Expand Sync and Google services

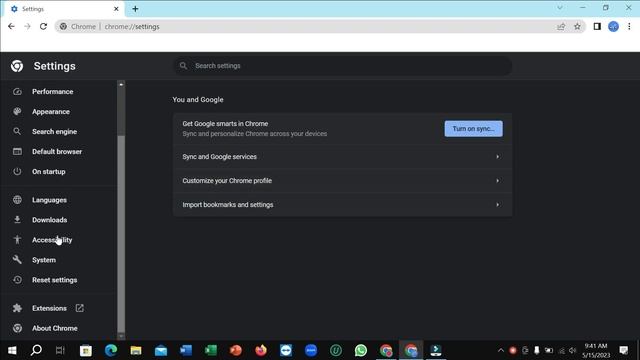point(342,157)
